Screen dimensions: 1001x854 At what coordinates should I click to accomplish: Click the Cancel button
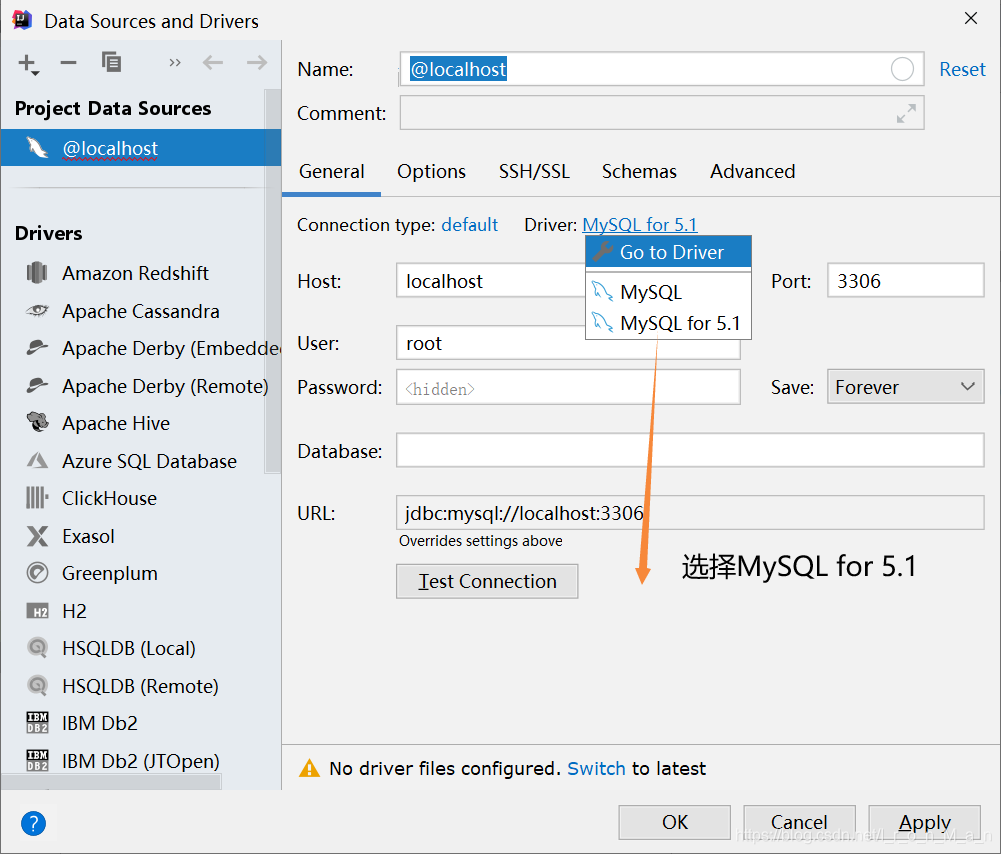799,822
